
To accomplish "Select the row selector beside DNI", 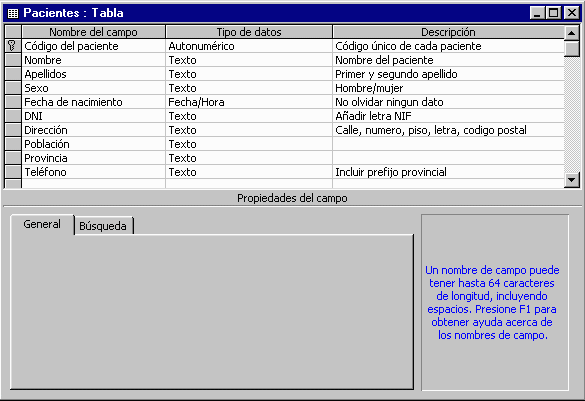I will [13, 116].
